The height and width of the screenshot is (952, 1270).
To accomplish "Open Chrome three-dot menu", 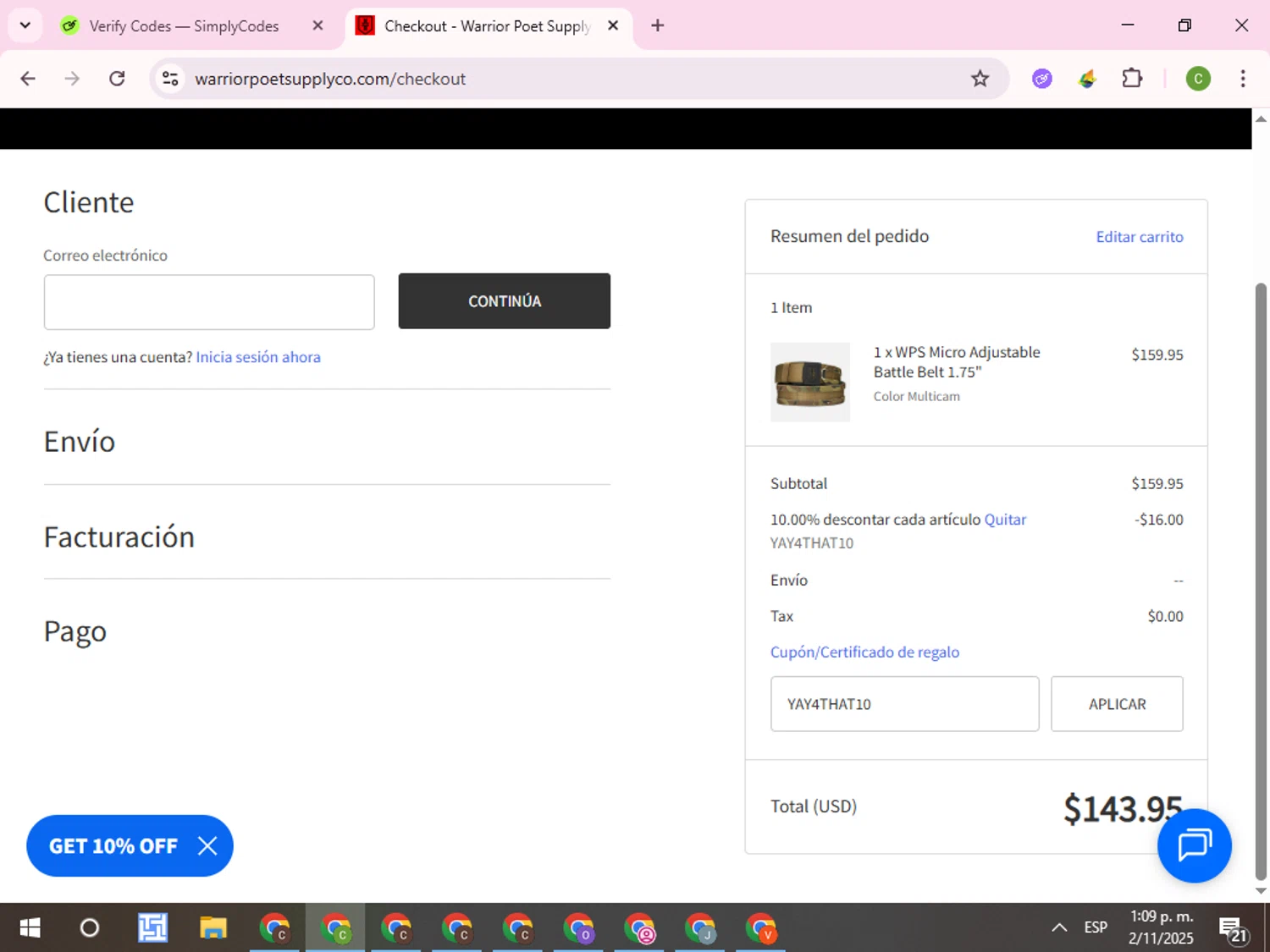I will pyautogui.click(x=1243, y=79).
